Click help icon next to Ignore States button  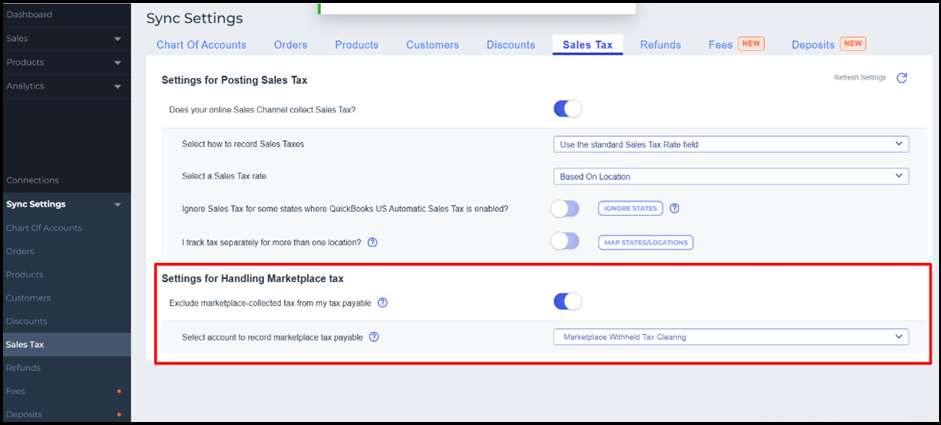[674, 209]
